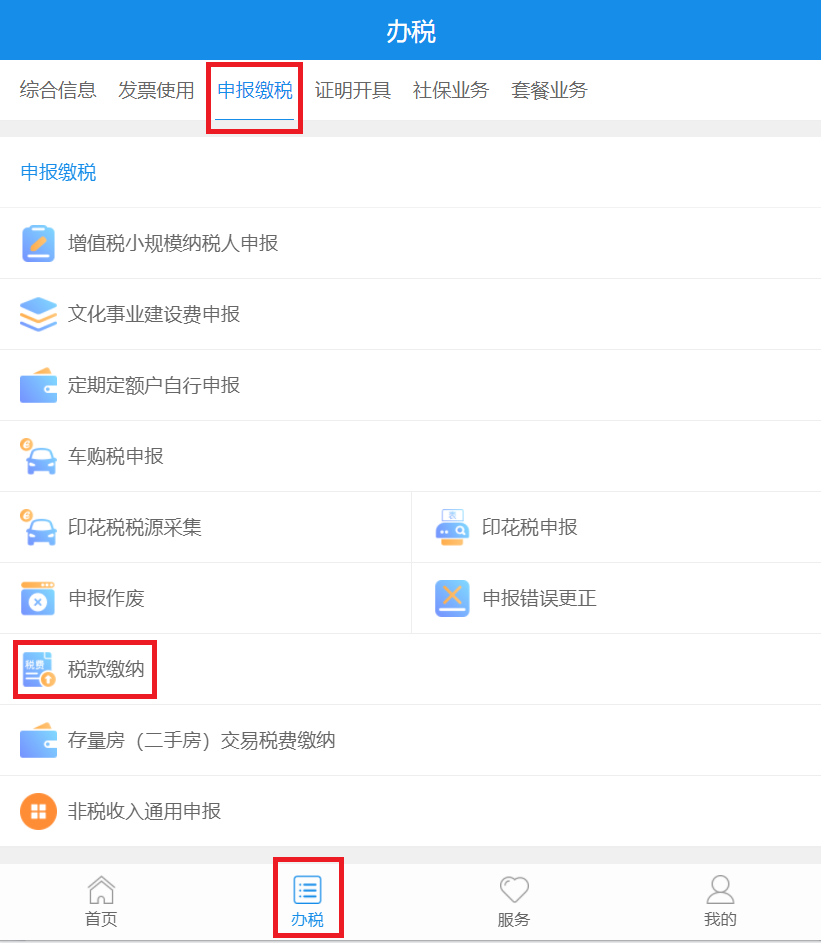Choose 定期定额户自行申报 entry text
This screenshot has height=943, width=821.
(x=154, y=385)
